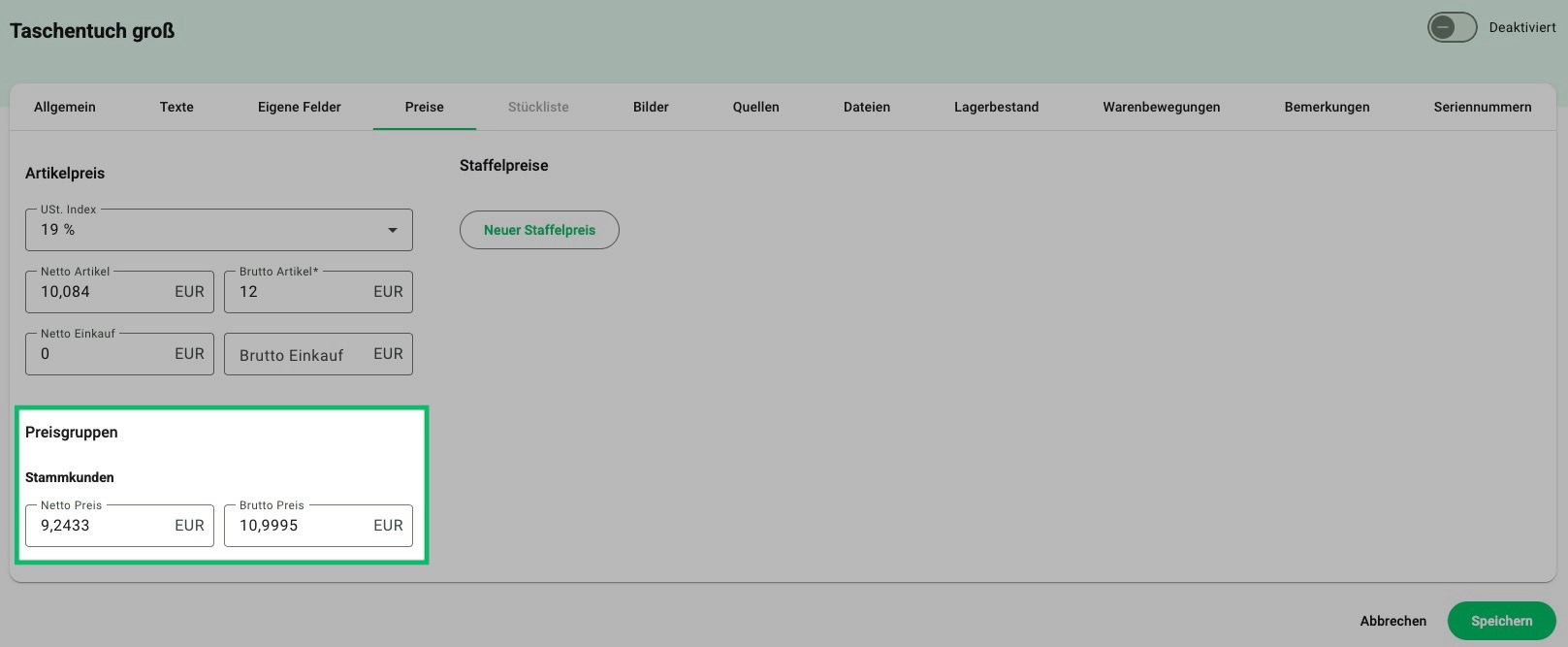Image resolution: width=1568 pixels, height=647 pixels.
Task: Focus the Brutto Artikel price field
Action: tap(318, 292)
